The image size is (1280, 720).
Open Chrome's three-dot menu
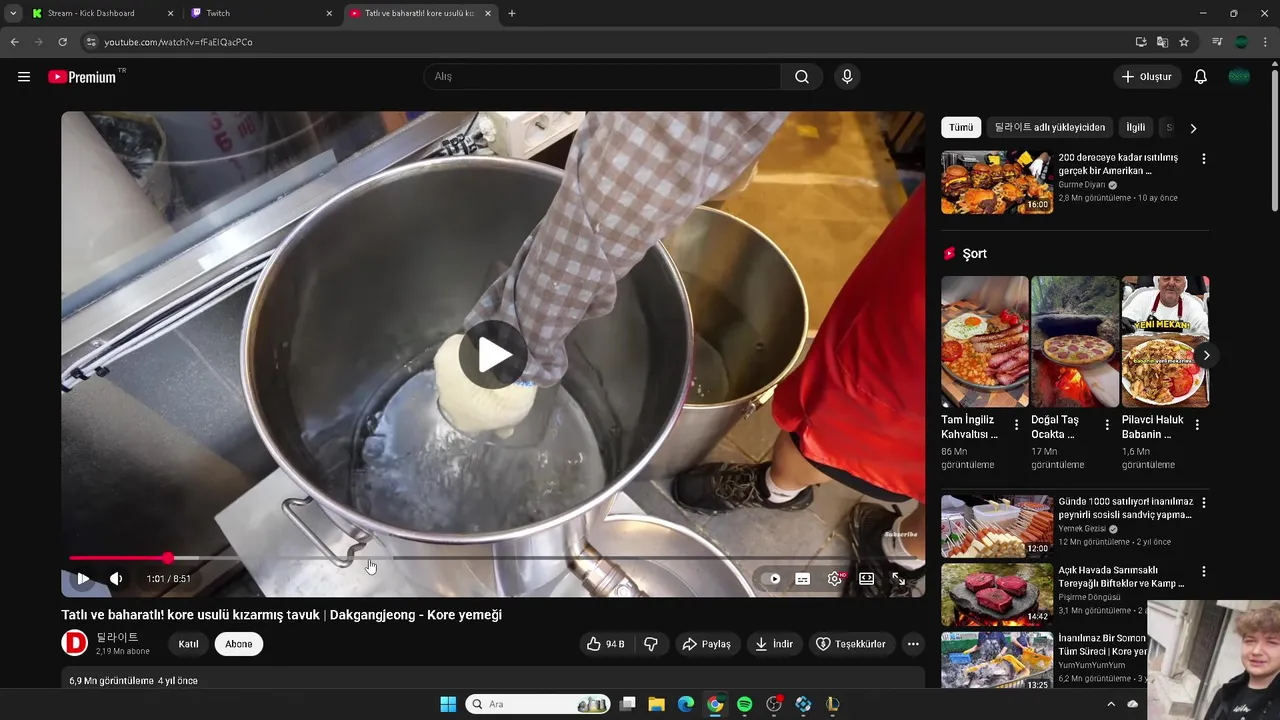pos(1265,42)
